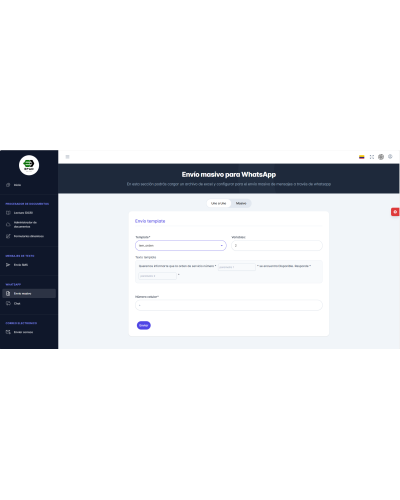Click the fullscreen expand icon

pos(372,157)
